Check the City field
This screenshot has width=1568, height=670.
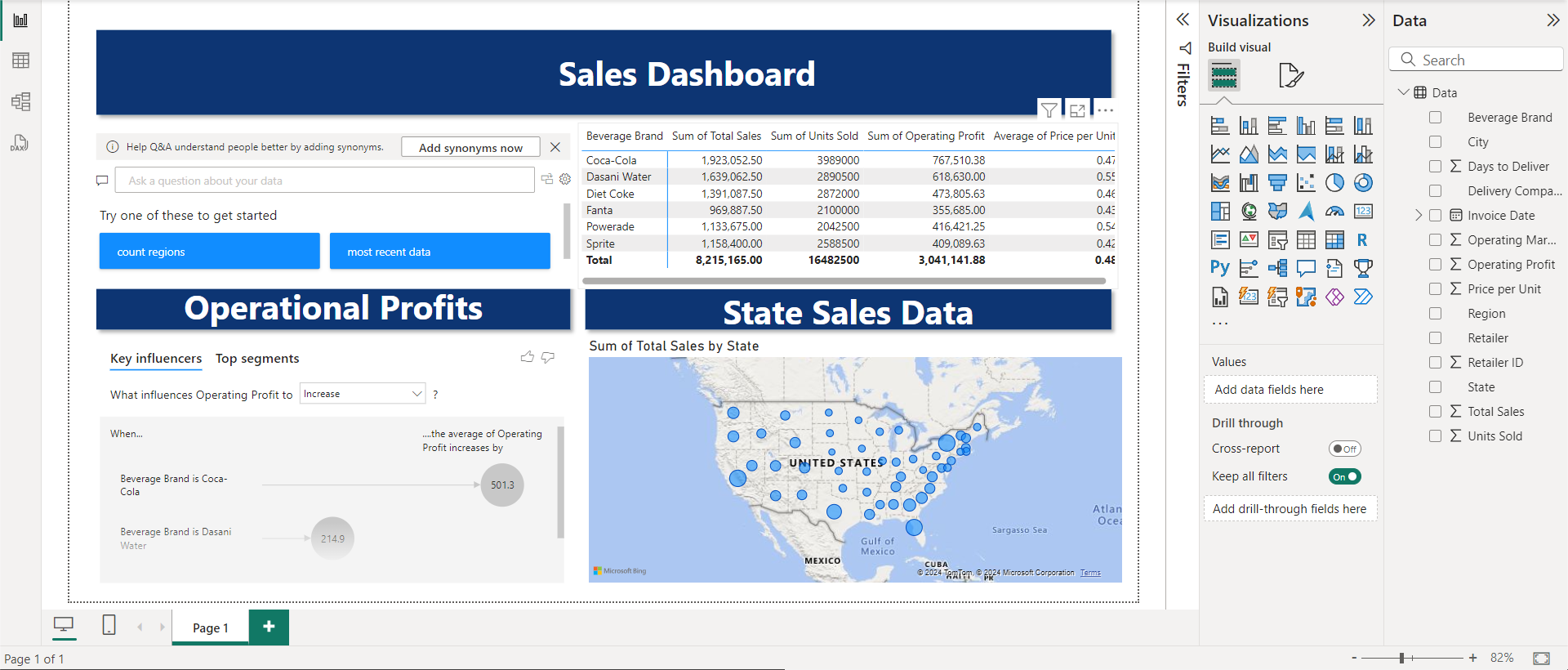(x=1435, y=142)
